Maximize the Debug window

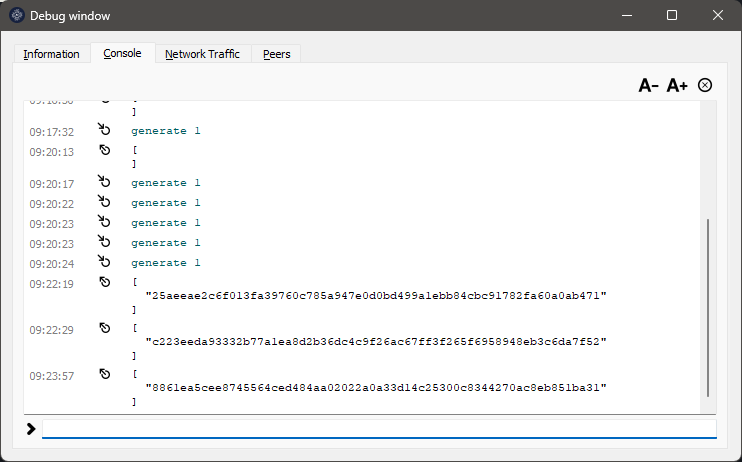[672, 15]
